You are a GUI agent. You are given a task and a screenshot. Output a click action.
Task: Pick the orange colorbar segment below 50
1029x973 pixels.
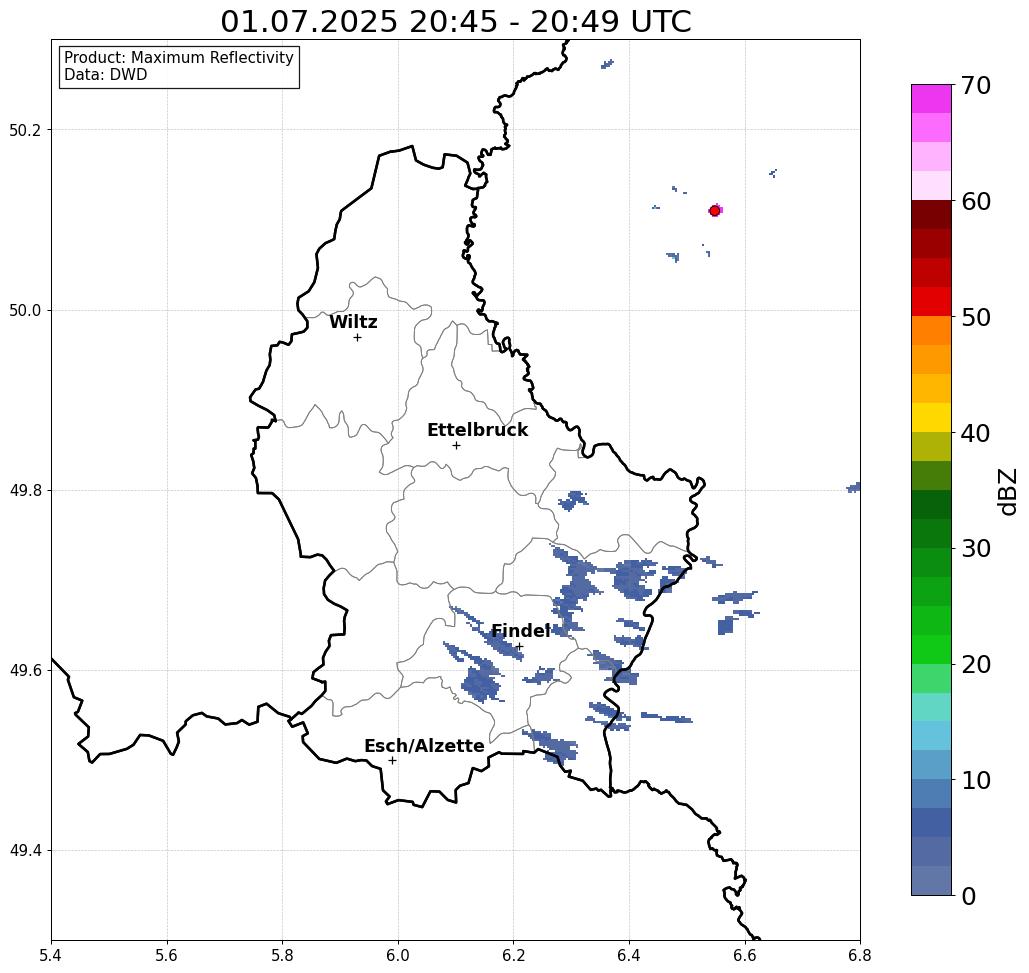coord(931,331)
